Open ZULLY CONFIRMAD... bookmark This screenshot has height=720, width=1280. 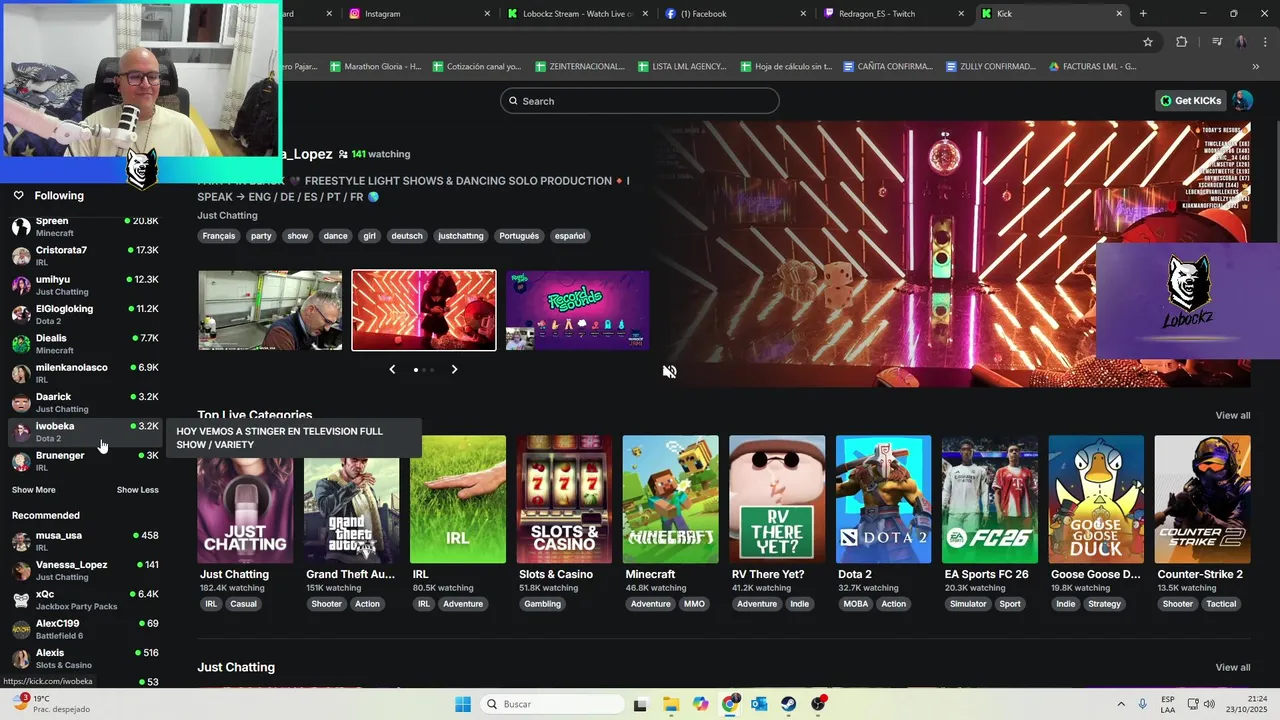[990, 67]
